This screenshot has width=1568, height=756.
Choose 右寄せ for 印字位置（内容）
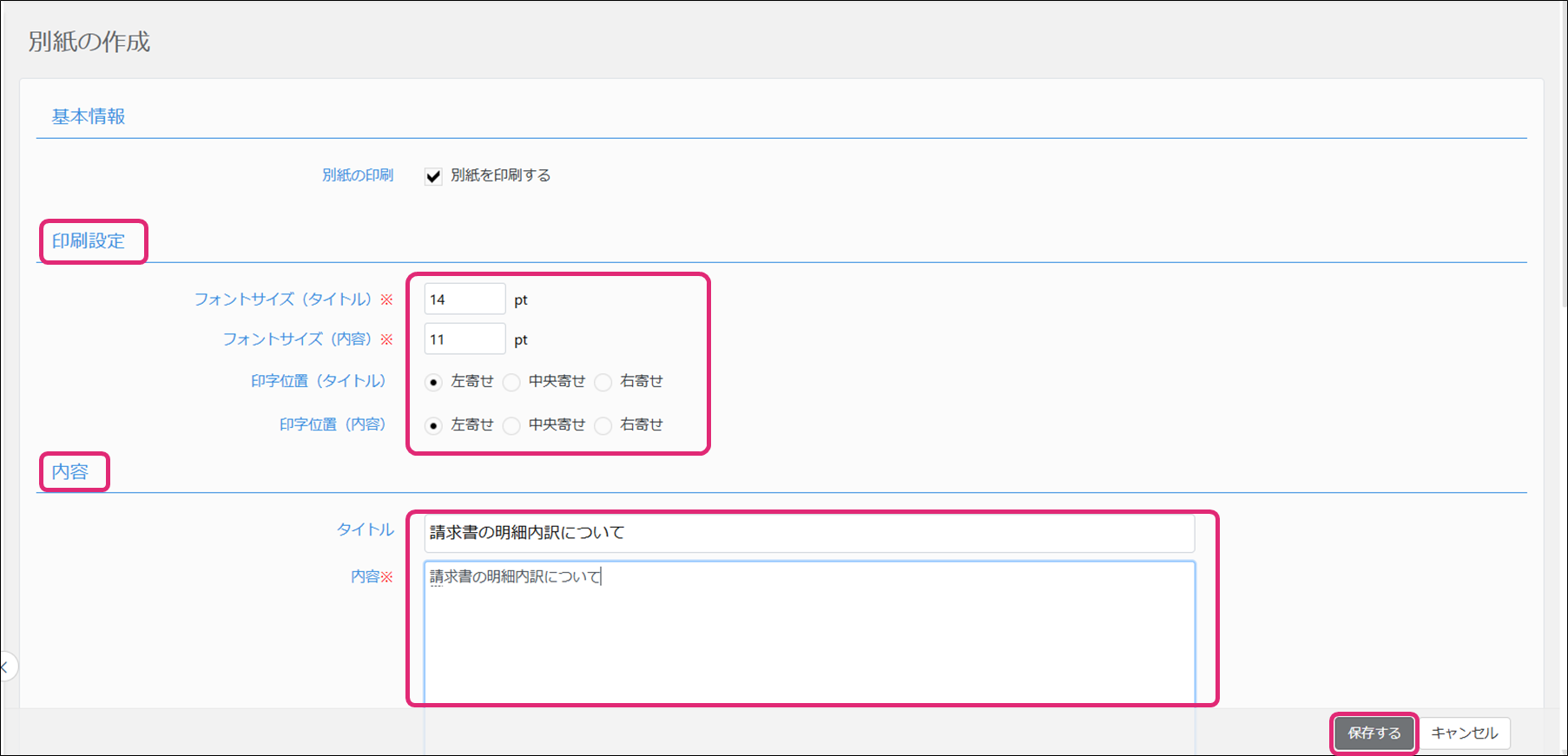coord(603,425)
